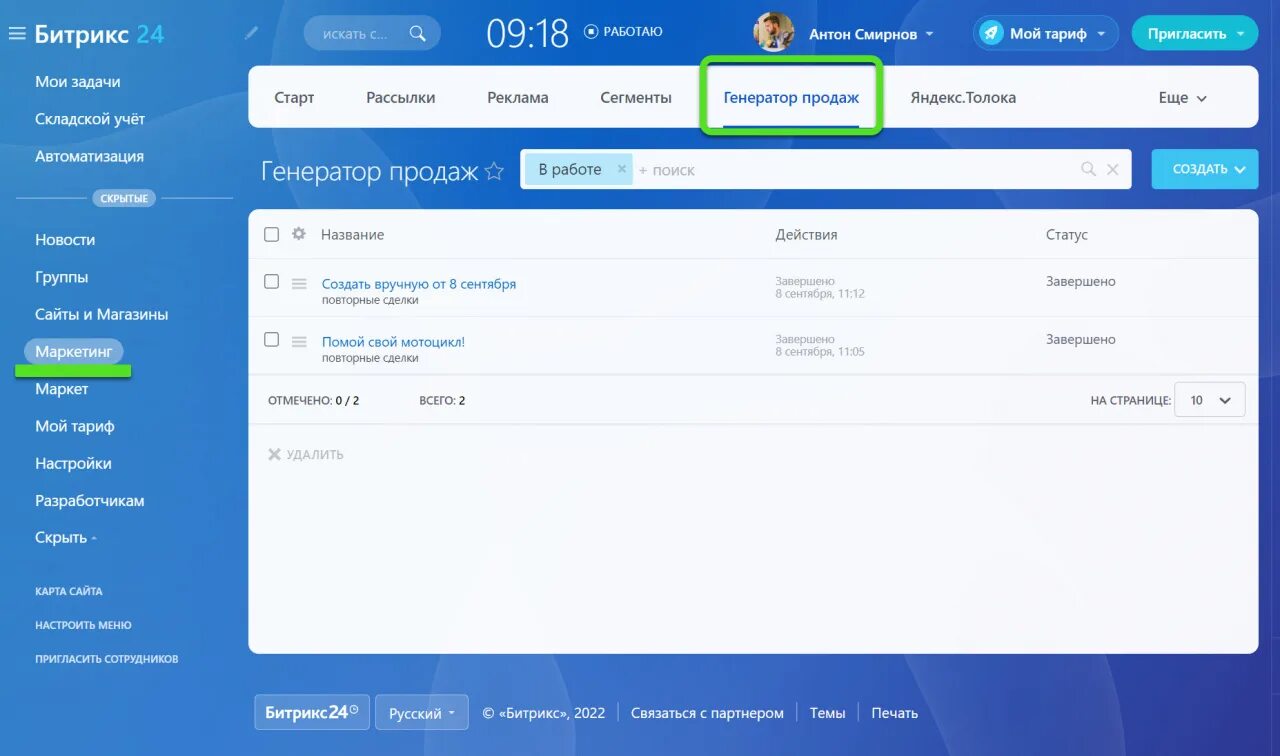The width and height of the screenshot is (1280, 756).
Task: Switch to the Реклама tab
Action: click(x=518, y=98)
